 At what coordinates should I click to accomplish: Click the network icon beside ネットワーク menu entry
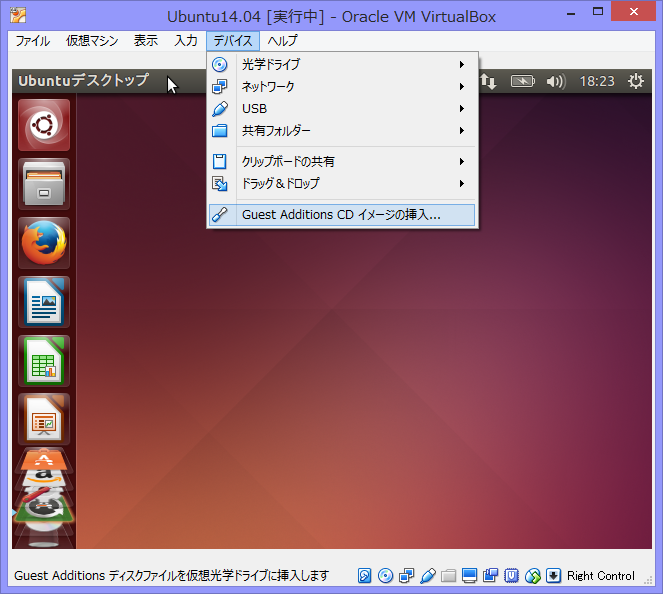(219, 87)
